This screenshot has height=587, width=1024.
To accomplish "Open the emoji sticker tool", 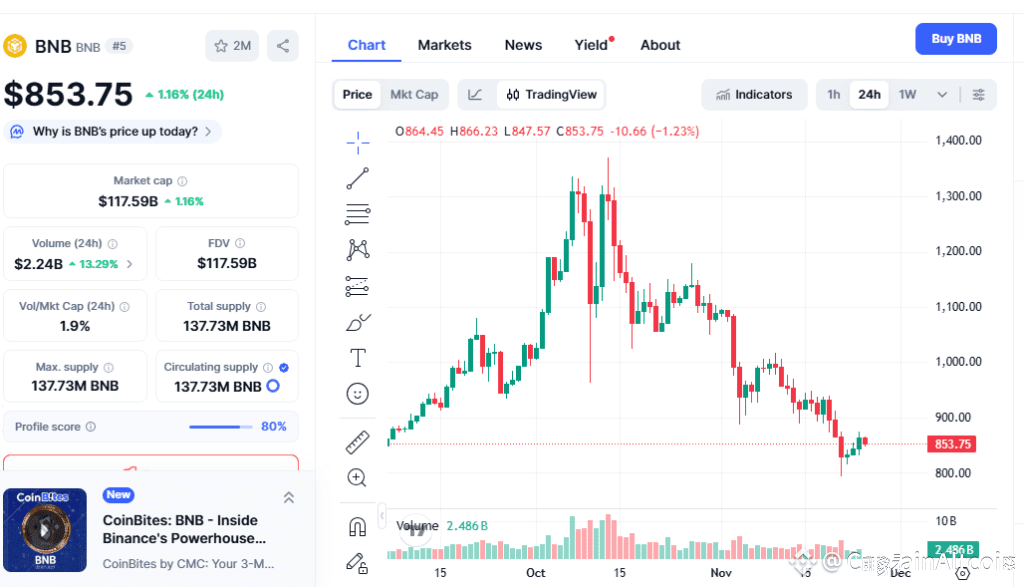I will [x=357, y=394].
